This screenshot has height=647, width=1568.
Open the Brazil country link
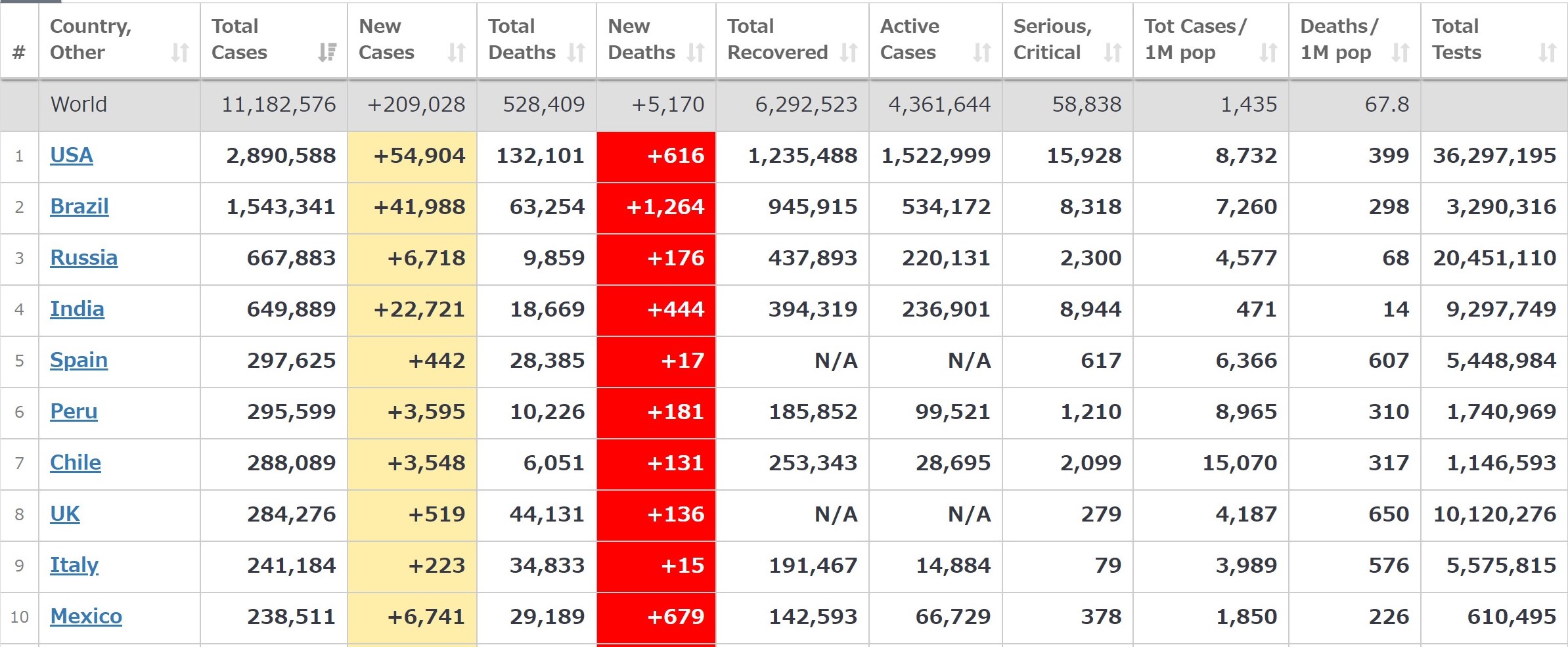79,207
